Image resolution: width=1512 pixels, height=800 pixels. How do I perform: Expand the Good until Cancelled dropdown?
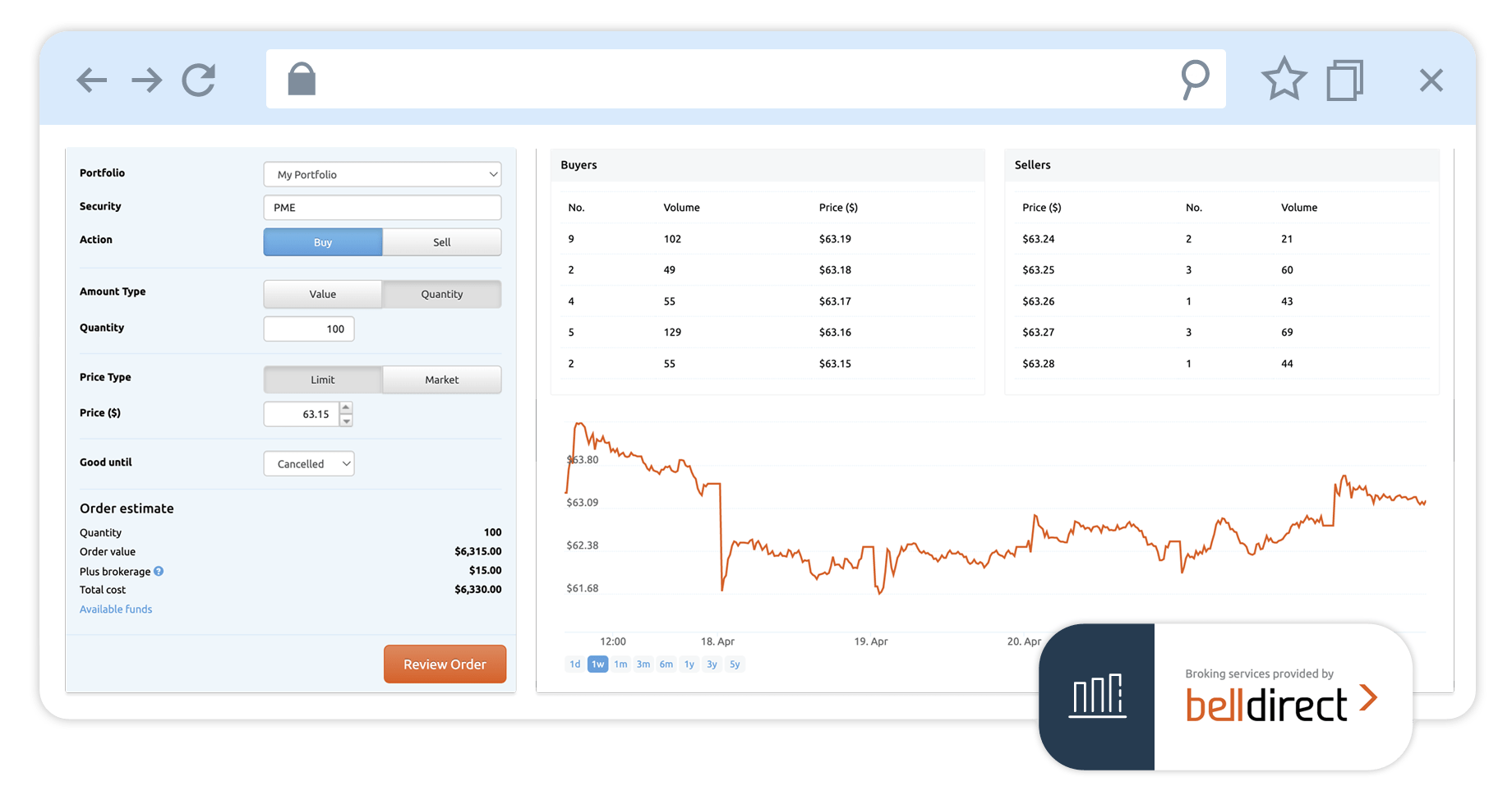coord(309,464)
